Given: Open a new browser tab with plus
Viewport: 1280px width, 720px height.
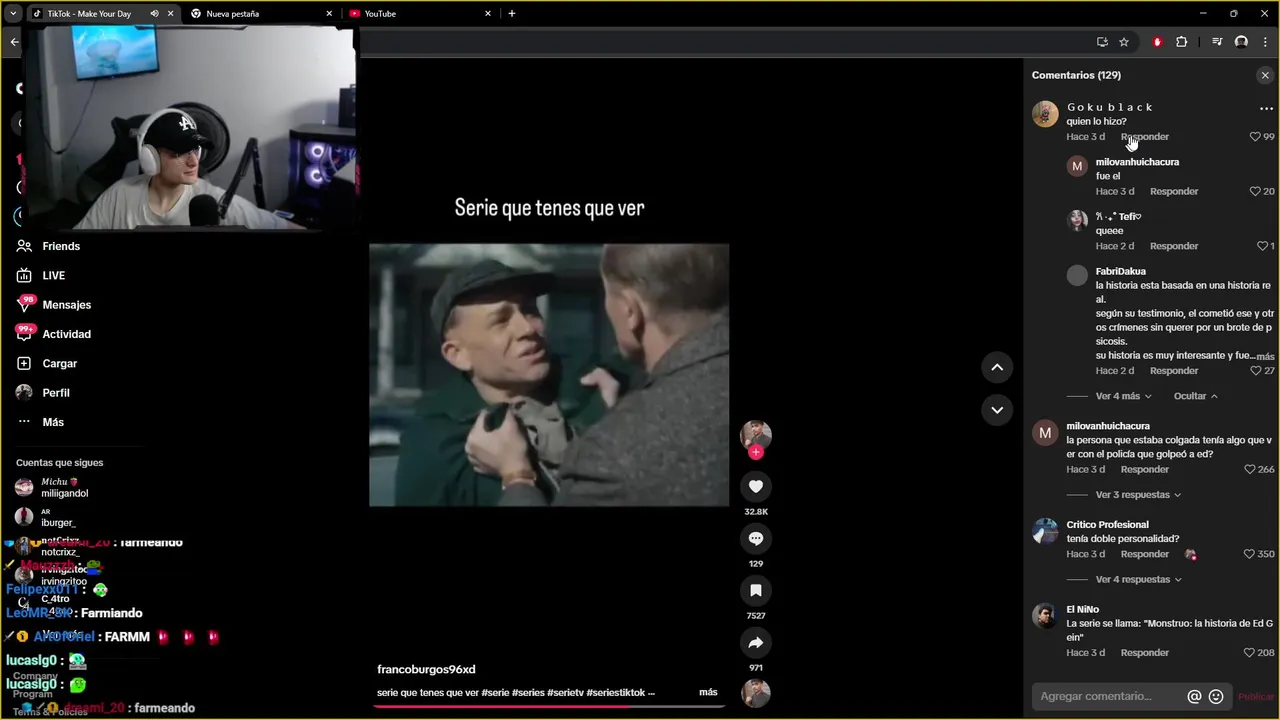Looking at the screenshot, I should click(512, 14).
